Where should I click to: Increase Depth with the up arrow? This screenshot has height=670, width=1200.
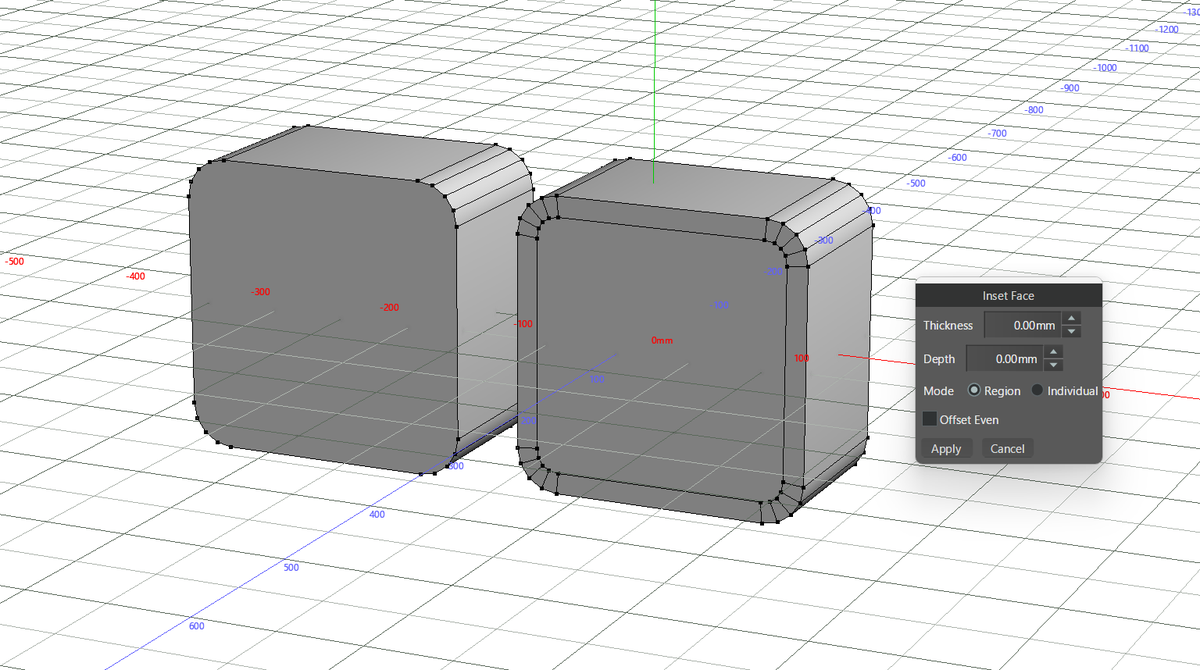click(1053, 352)
